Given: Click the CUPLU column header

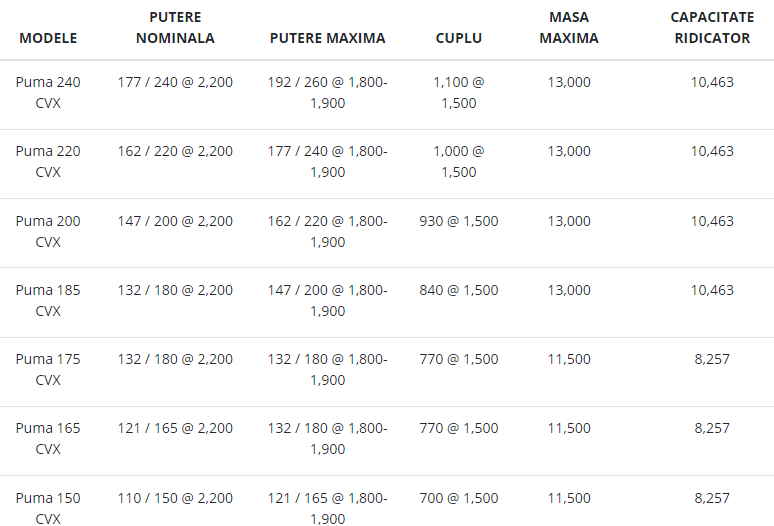Looking at the screenshot, I should (459, 38).
